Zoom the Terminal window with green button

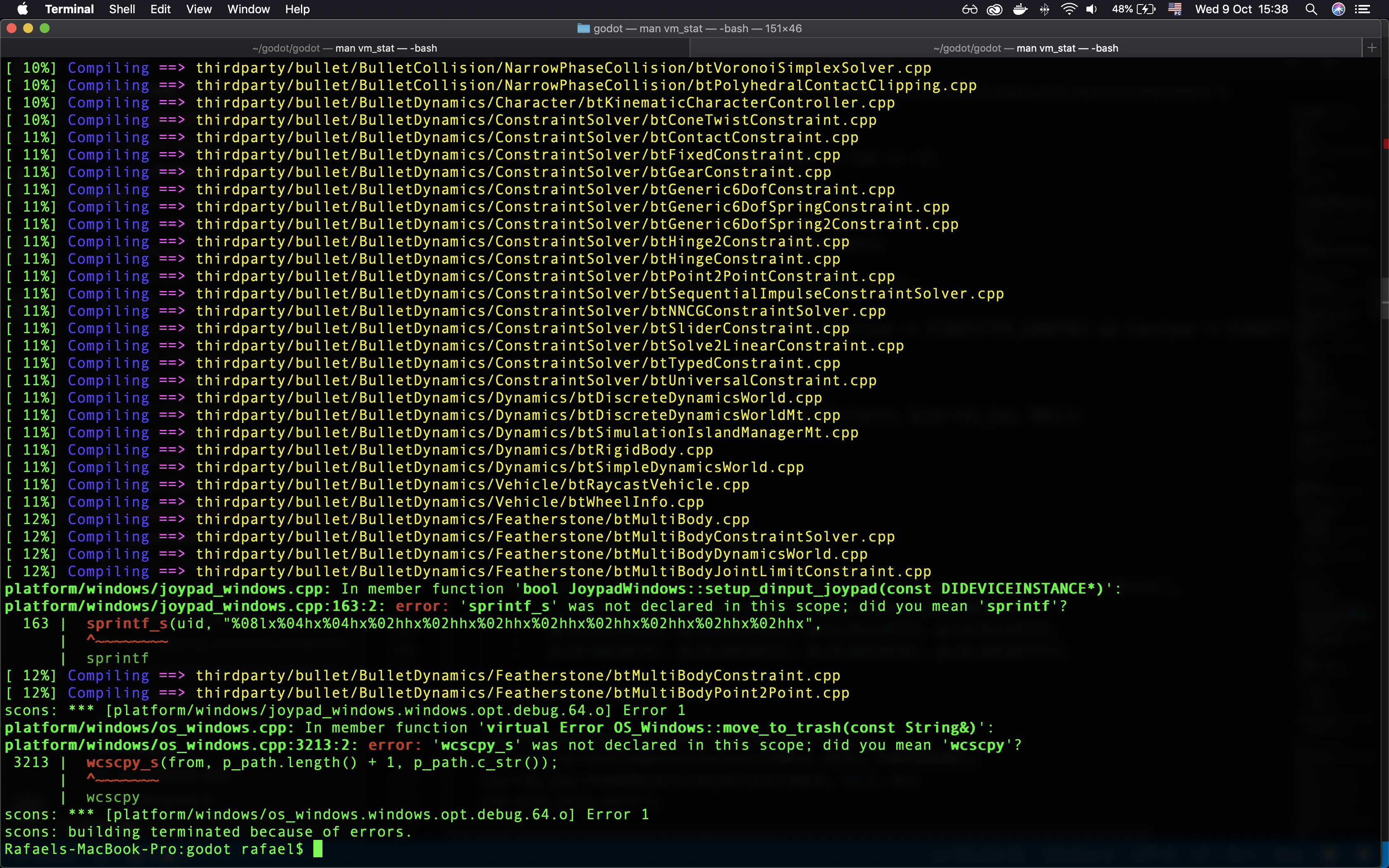tap(45, 28)
